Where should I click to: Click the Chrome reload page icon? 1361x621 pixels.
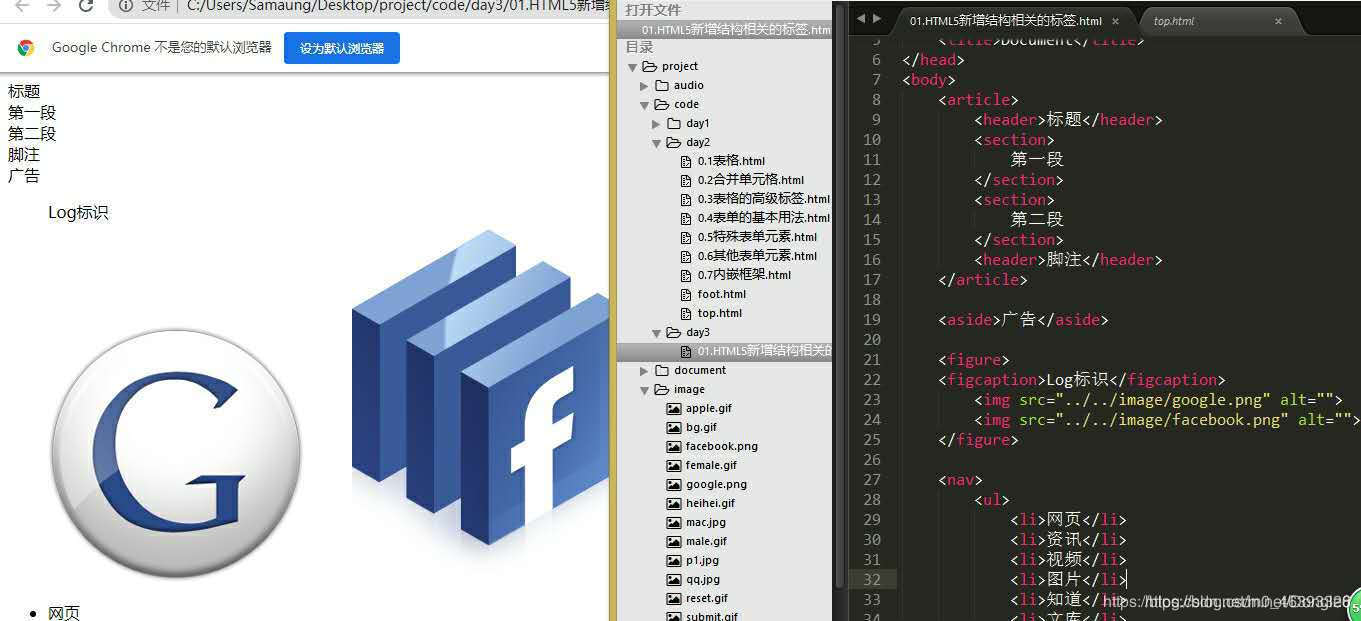pos(86,6)
